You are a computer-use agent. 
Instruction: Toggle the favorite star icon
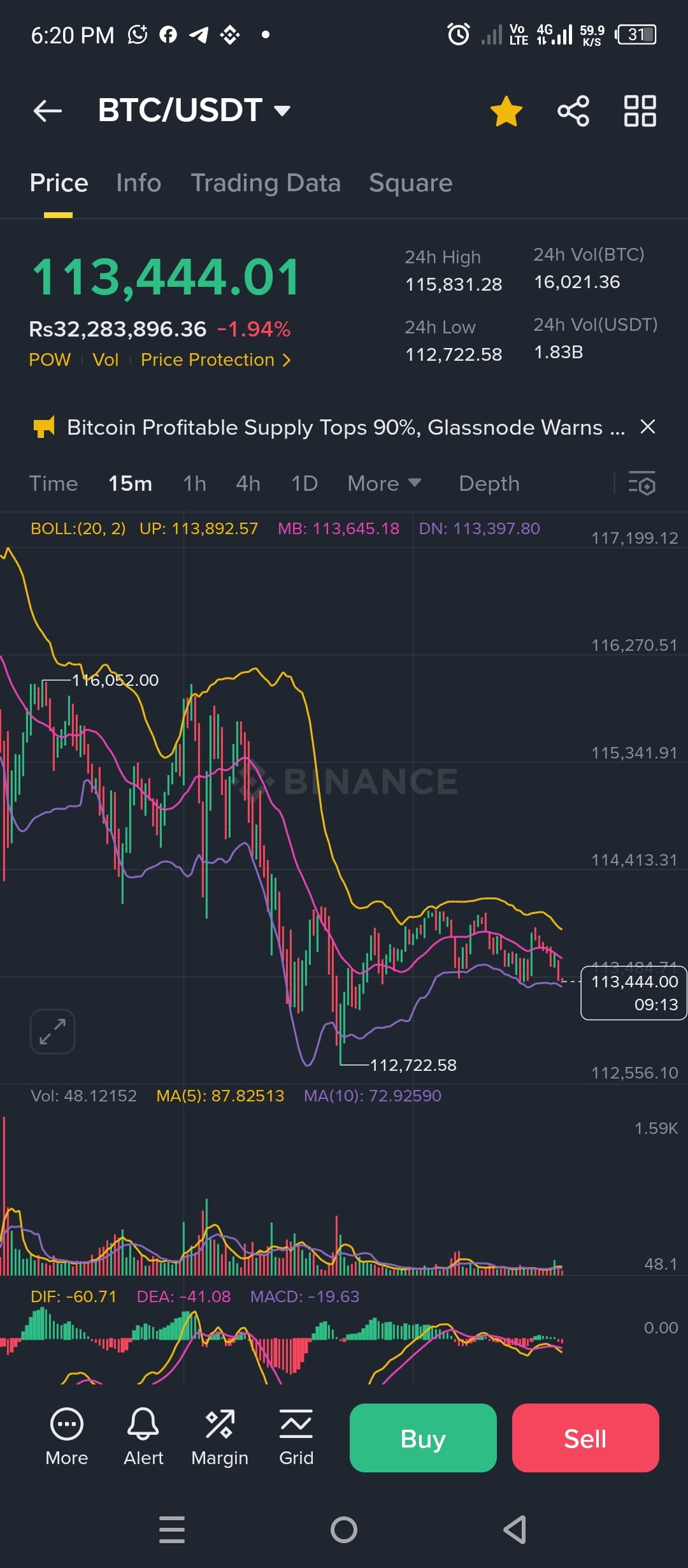[x=506, y=111]
